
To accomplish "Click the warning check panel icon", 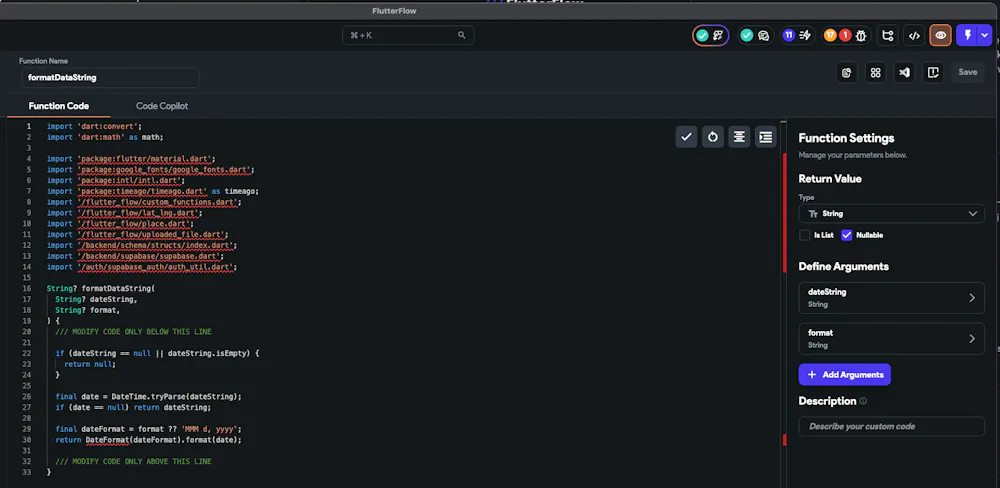I will (x=933, y=73).
